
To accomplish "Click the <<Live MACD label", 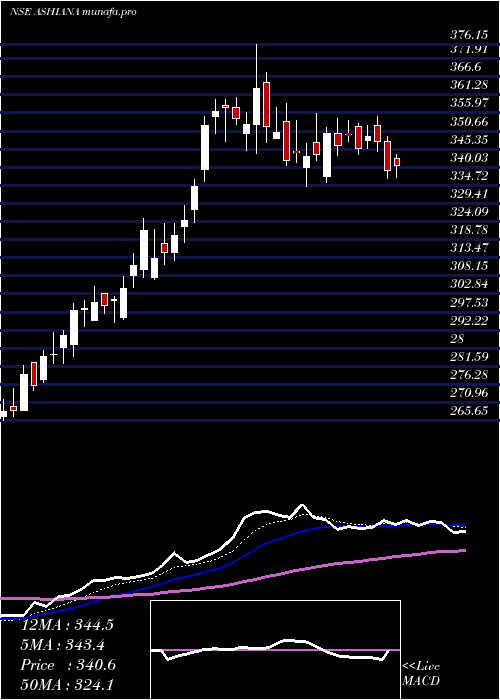I will [x=421, y=674].
